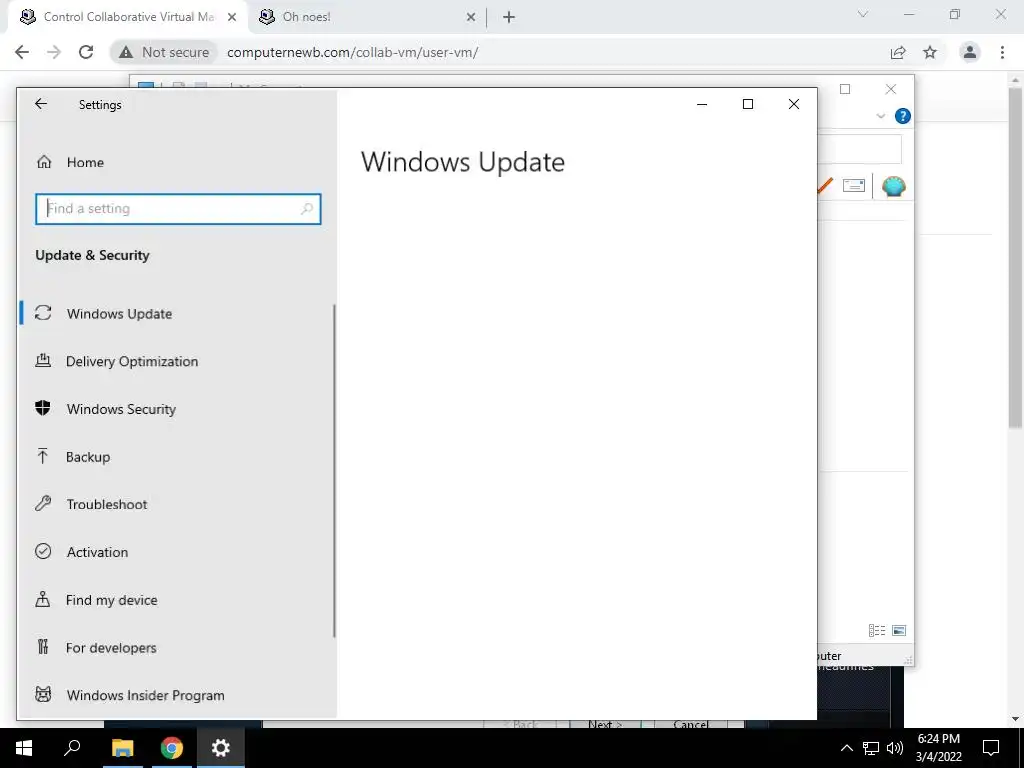Screen dimensions: 1024x768
Task: Open Activation settings page
Action: [x=176, y=552]
